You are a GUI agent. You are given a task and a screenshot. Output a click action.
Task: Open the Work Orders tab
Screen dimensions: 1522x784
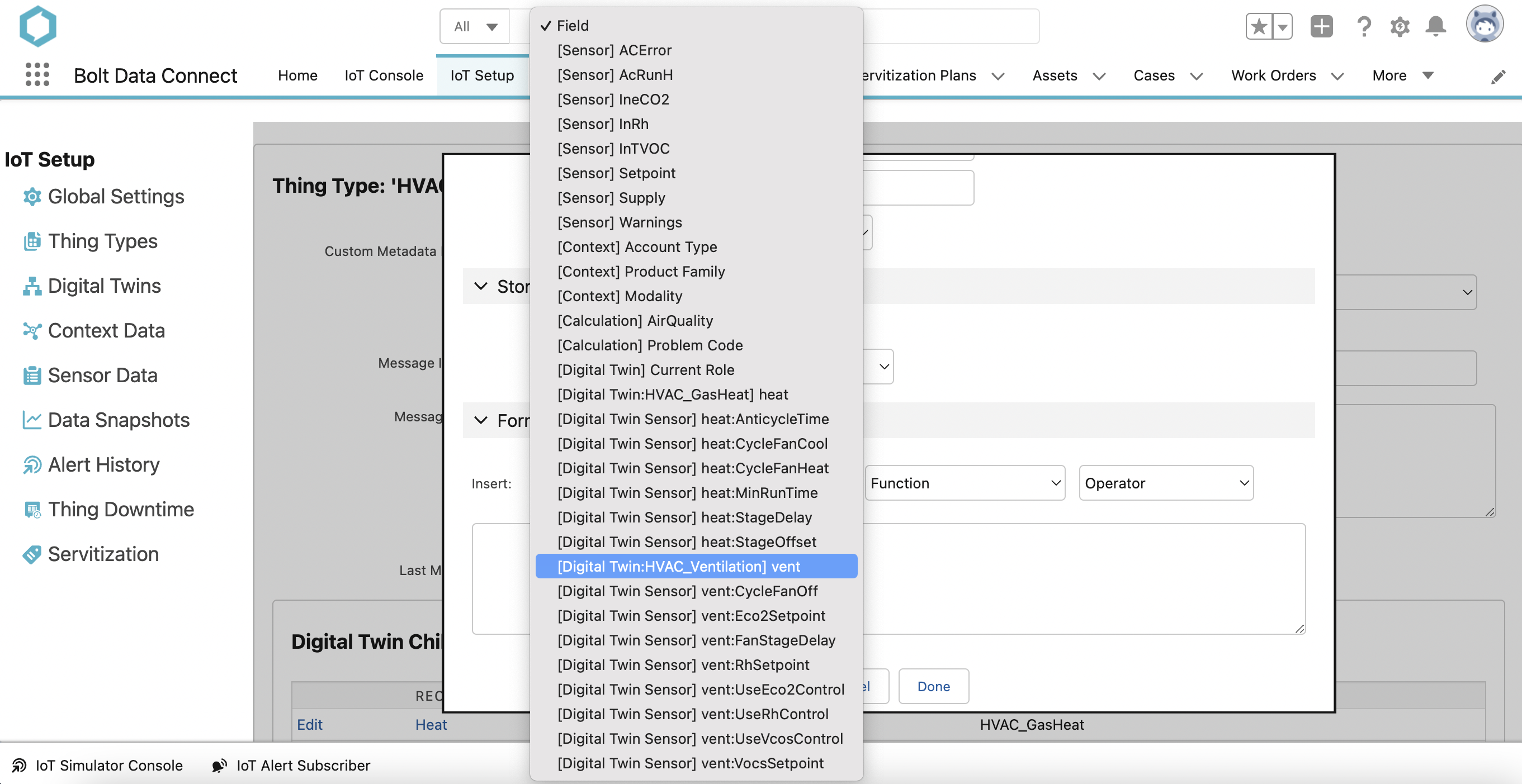click(1273, 75)
